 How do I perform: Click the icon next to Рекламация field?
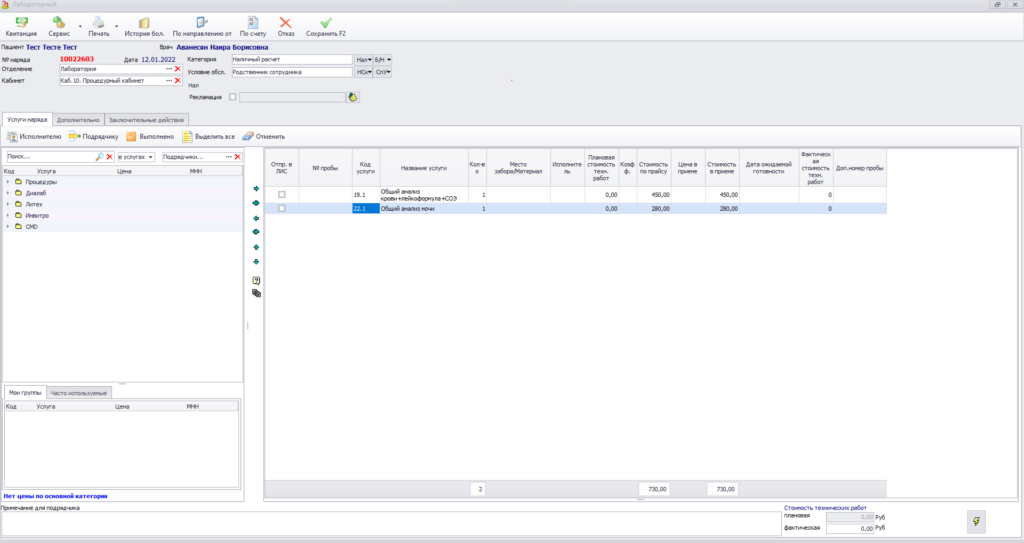352,97
